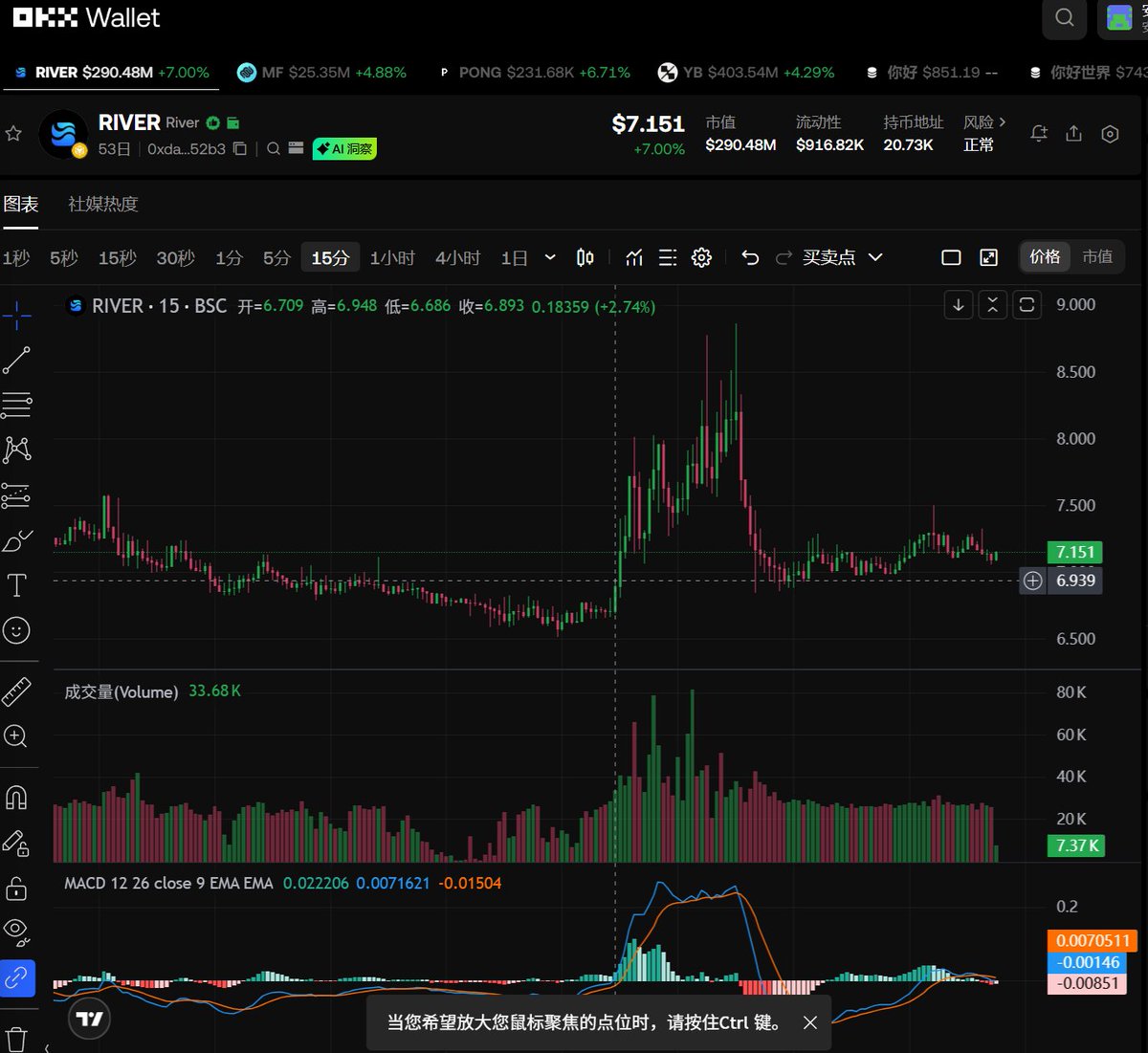Image resolution: width=1148 pixels, height=1053 pixels.
Task: Click the chart candlestick style icon
Action: tap(585, 257)
